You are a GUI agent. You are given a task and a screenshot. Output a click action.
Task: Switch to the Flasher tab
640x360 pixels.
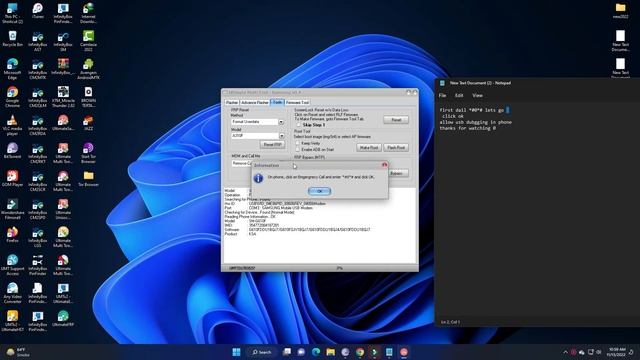click(x=232, y=102)
